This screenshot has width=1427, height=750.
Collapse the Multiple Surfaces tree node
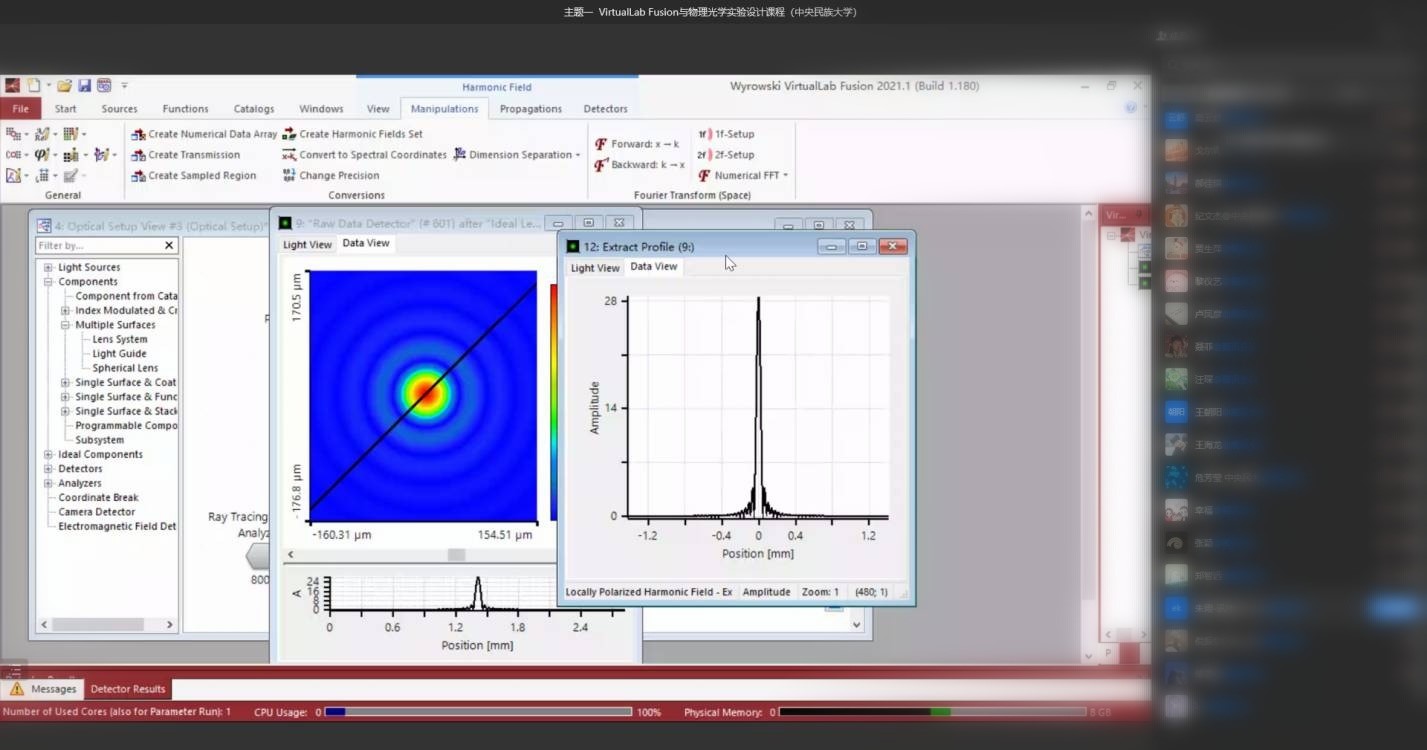click(x=65, y=325)
